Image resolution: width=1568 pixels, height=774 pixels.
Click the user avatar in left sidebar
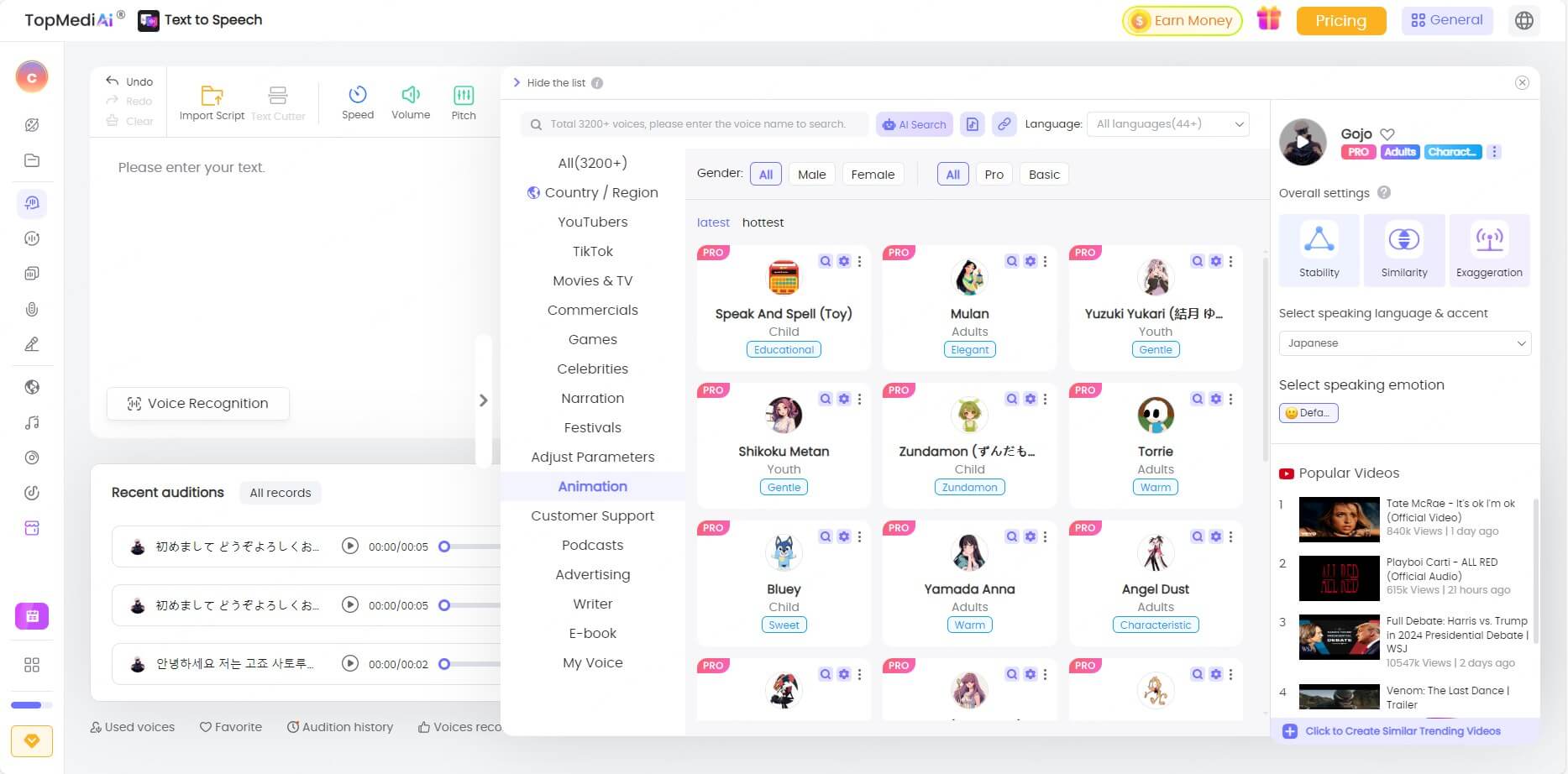pyautogui.click(x=32, y=77)
